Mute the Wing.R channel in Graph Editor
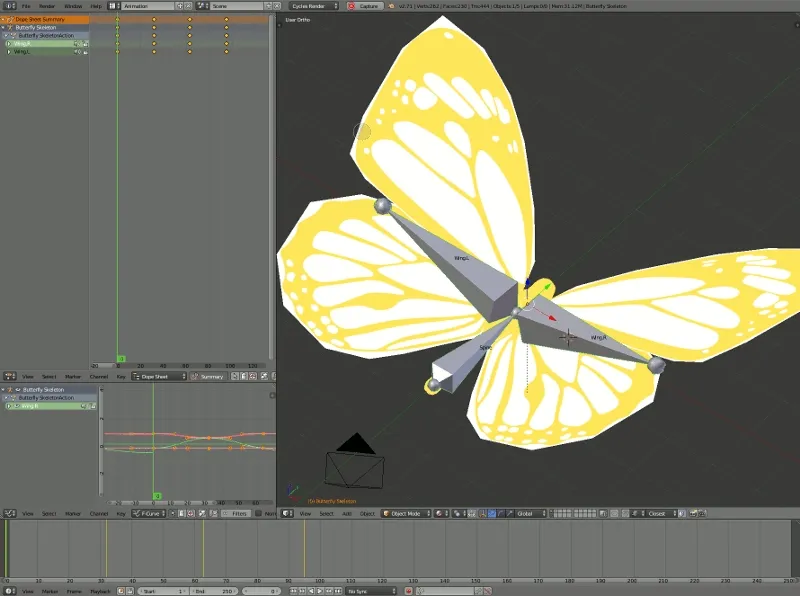 83,406
